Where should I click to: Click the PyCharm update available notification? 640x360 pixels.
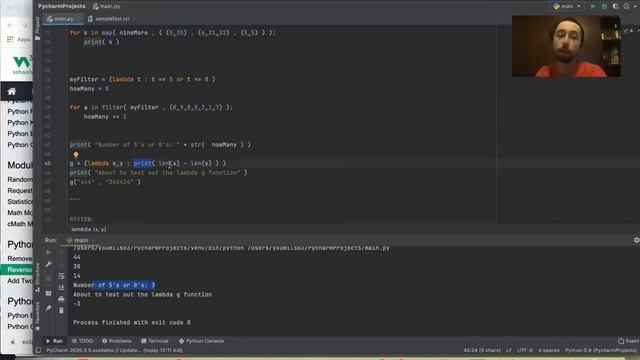[x=114, y=350]
